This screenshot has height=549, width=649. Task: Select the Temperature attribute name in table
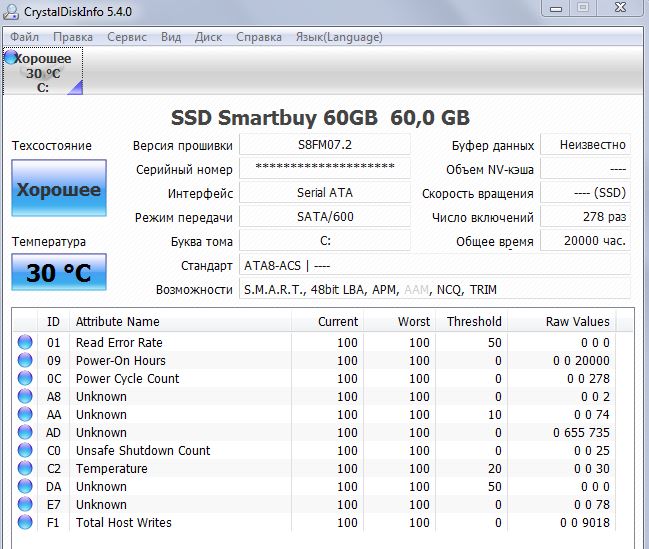[x=111, y=468]
